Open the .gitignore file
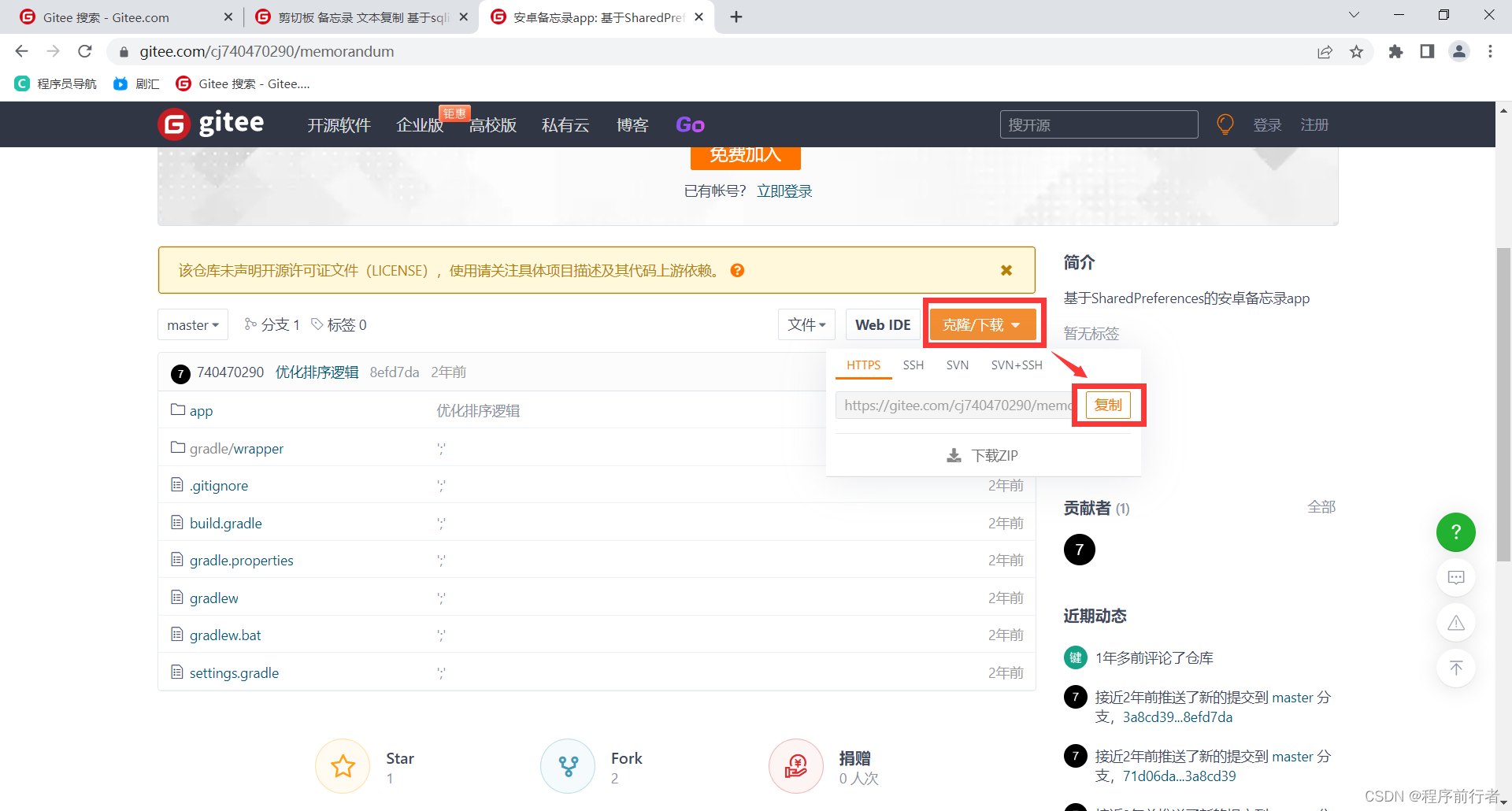Viewport: 1512px width, 811px height. point(218,486)
